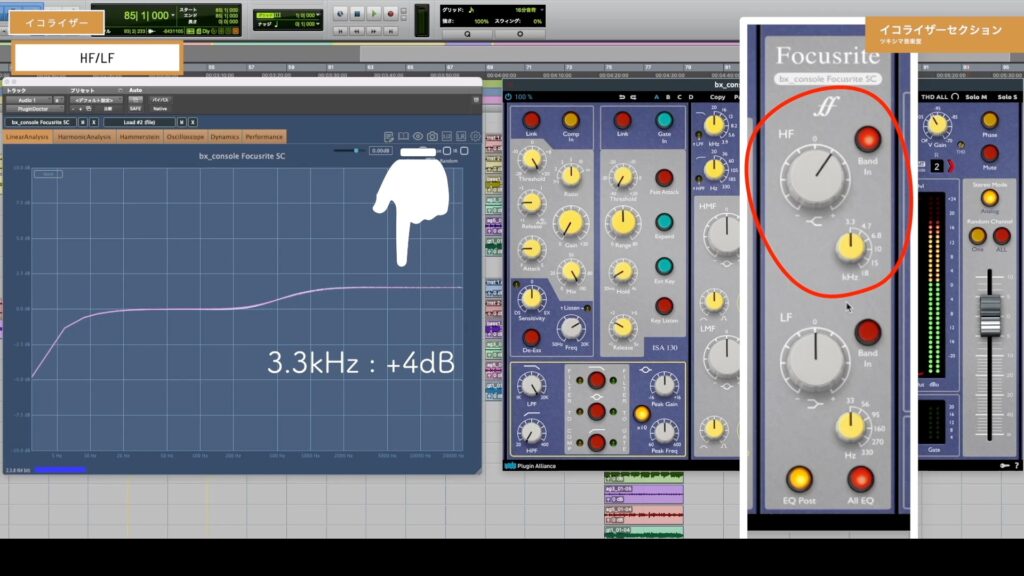Toggle the LF Band In button
Viewport: 1024px width, 576px height.
[868, 332]
